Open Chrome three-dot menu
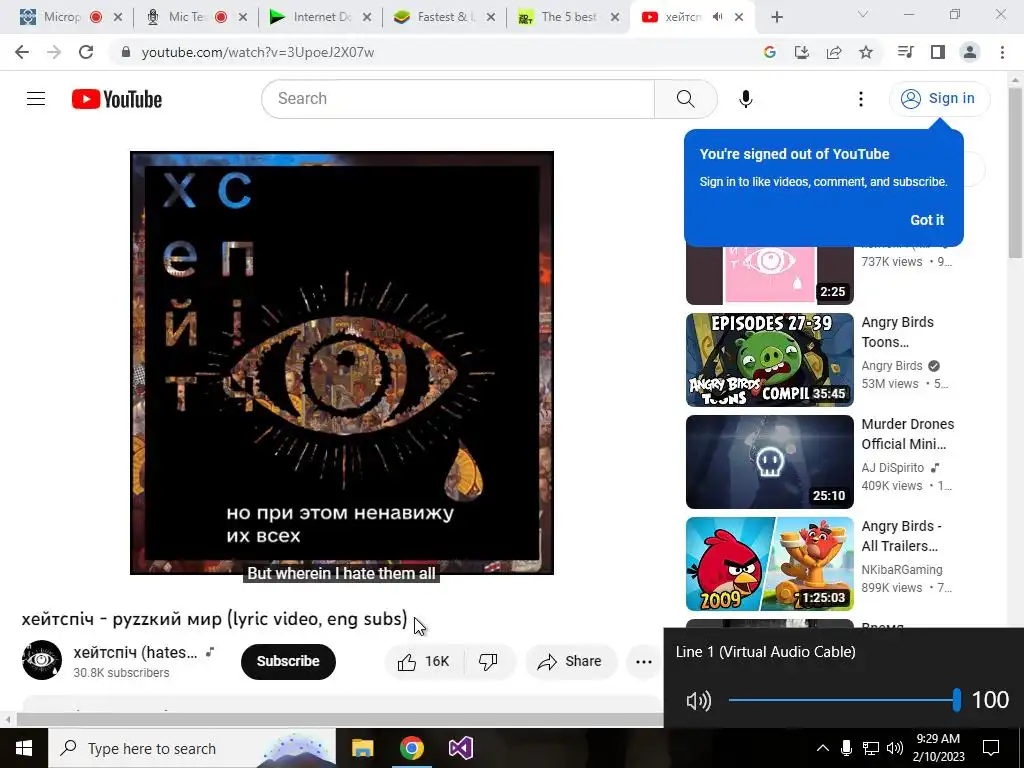Viewport: 1024px width, 768px height. click(x=1002, y=52)
